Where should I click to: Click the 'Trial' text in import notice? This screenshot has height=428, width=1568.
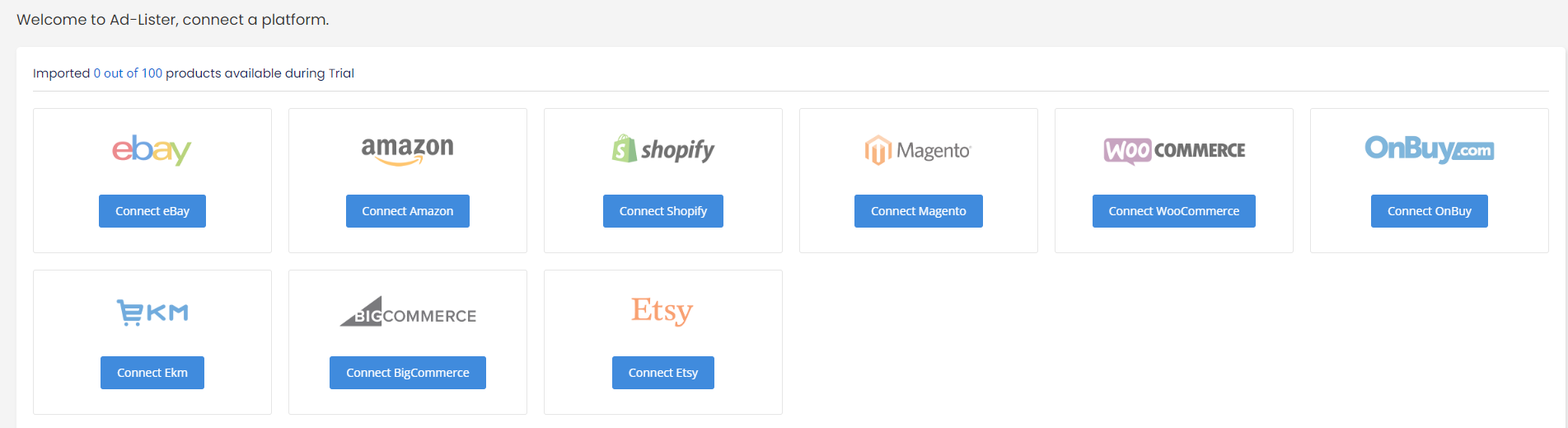click(x=341, y=73)
